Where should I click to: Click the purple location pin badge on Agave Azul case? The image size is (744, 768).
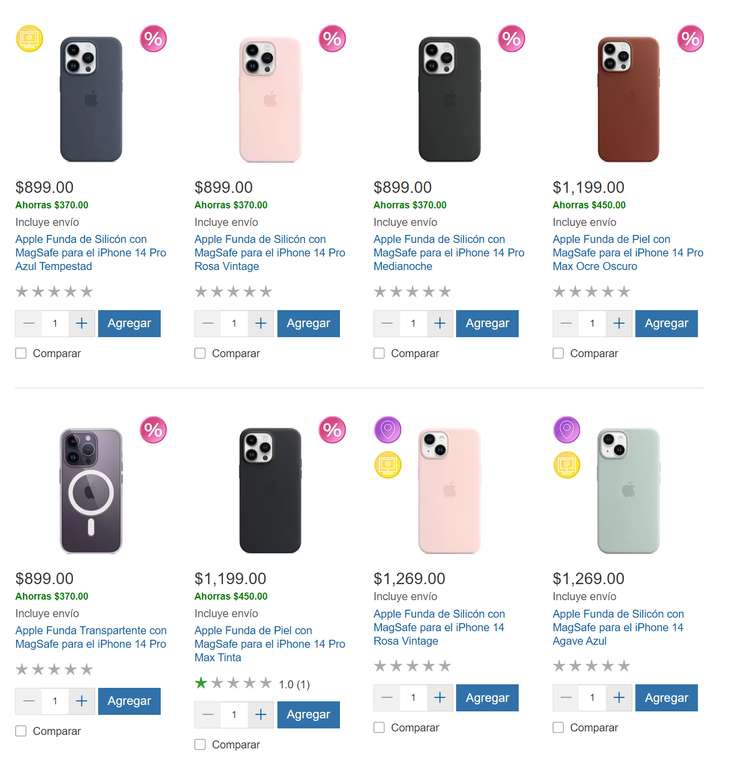[x=568, y=430]
